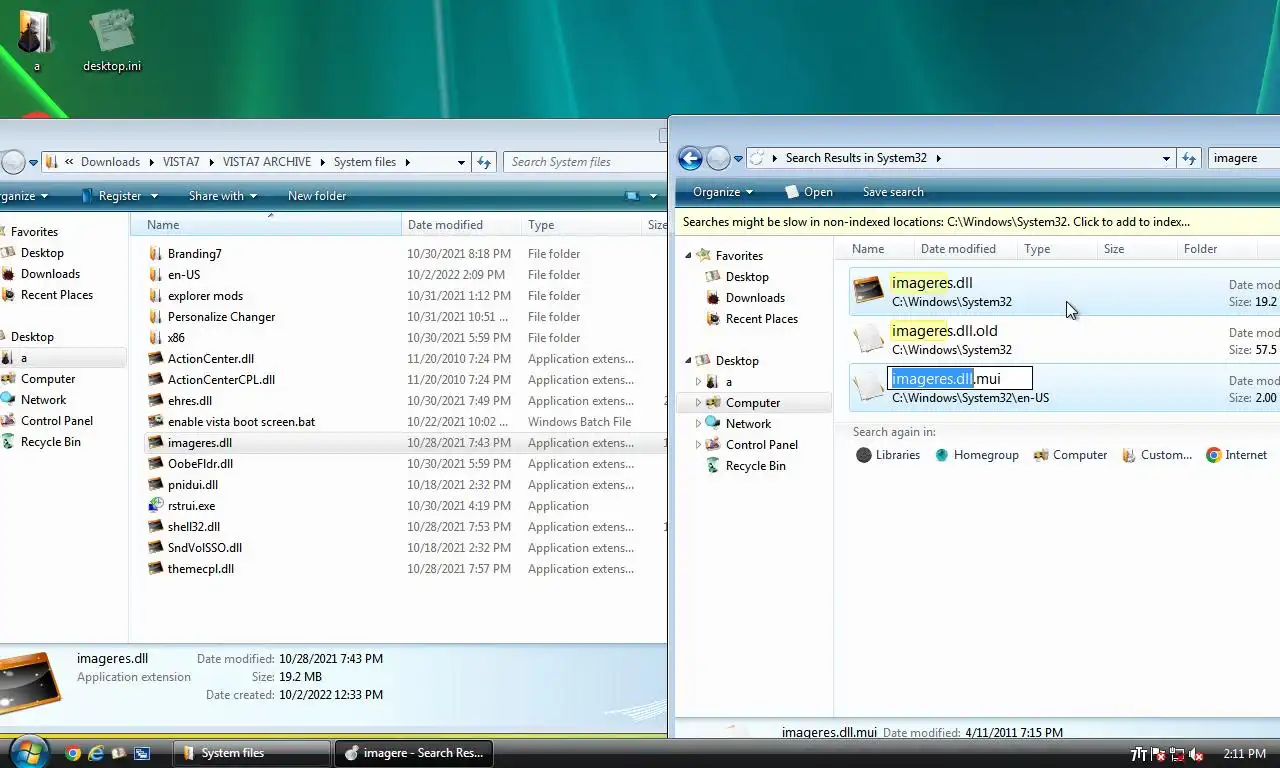The image size is (1280, 768).
Task: Select imageres.dll.old file icon in search results
Action: (x=868, y=339)
